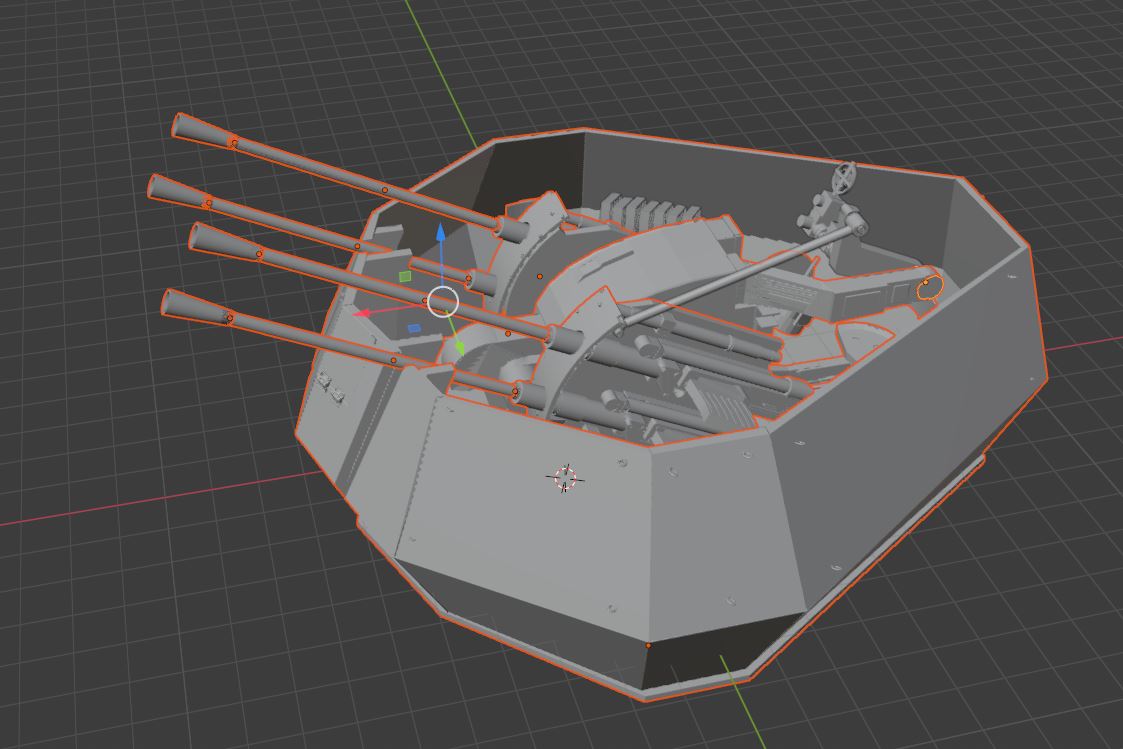The height and width of the screenshot is (749, 1123).
Task: Click the 3D cursor crosshair in the viewport
Action: pos(563,479)
